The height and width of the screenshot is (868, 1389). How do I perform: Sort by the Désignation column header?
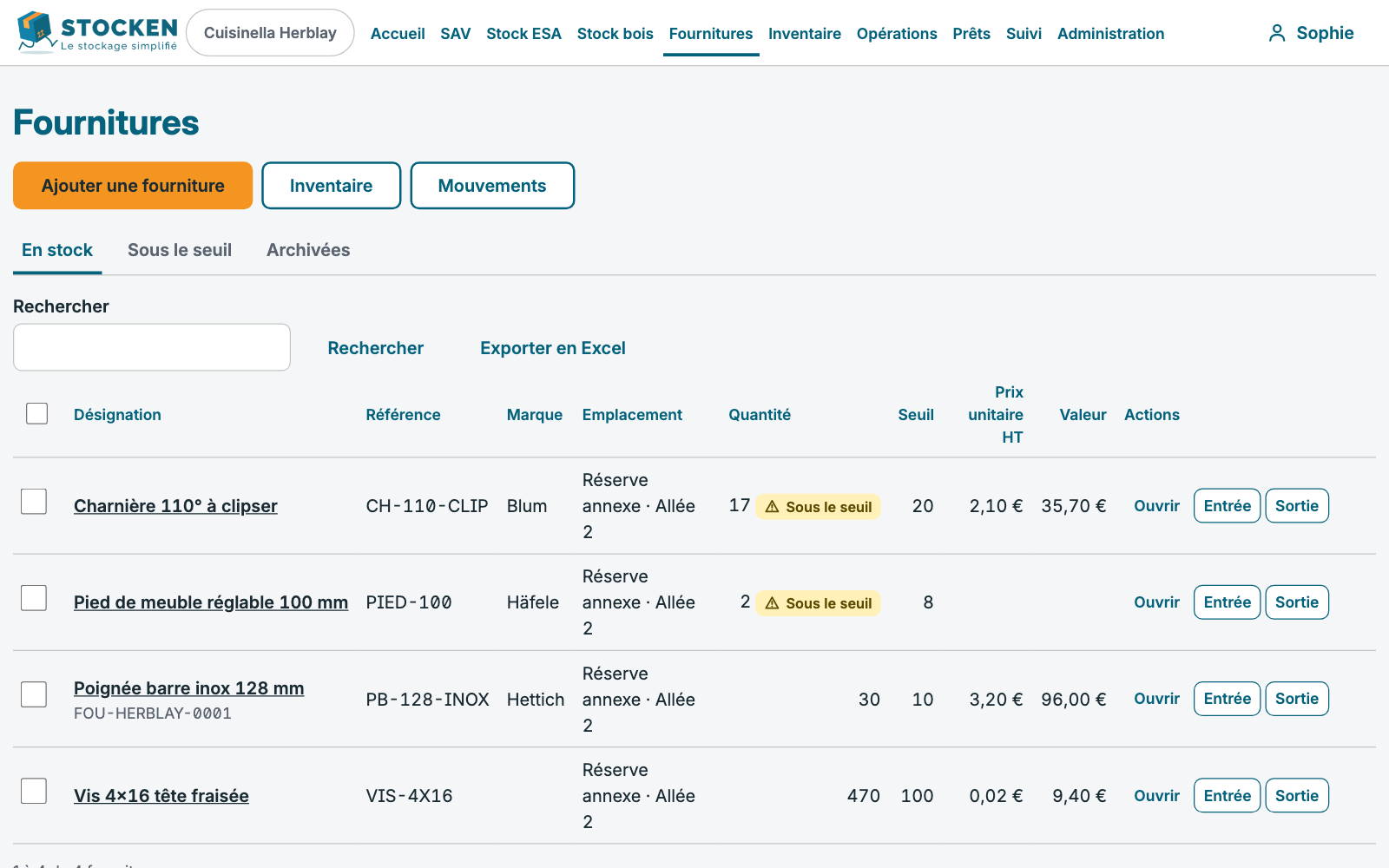(117, 415)
